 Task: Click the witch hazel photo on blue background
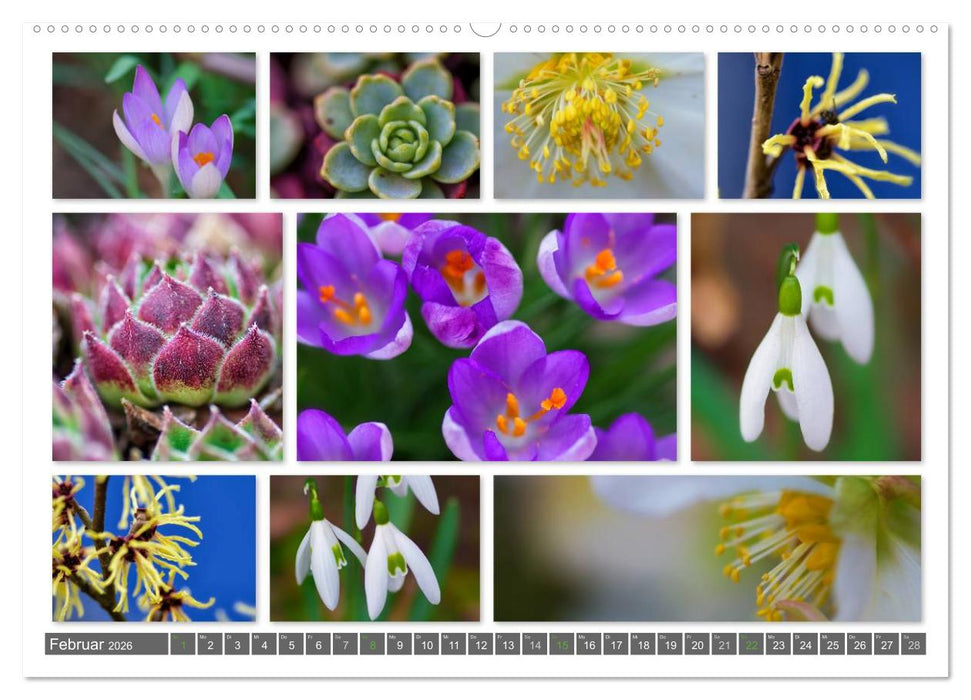(819, 125)
